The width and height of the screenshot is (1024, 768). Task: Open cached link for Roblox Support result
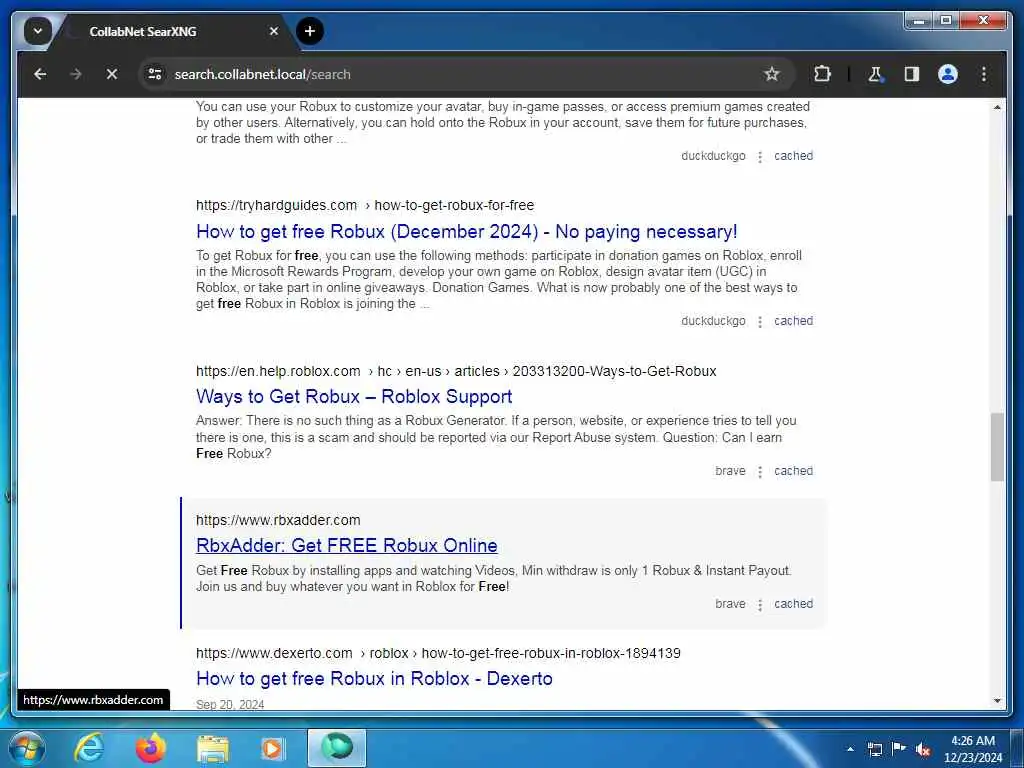tap(793, 471)
